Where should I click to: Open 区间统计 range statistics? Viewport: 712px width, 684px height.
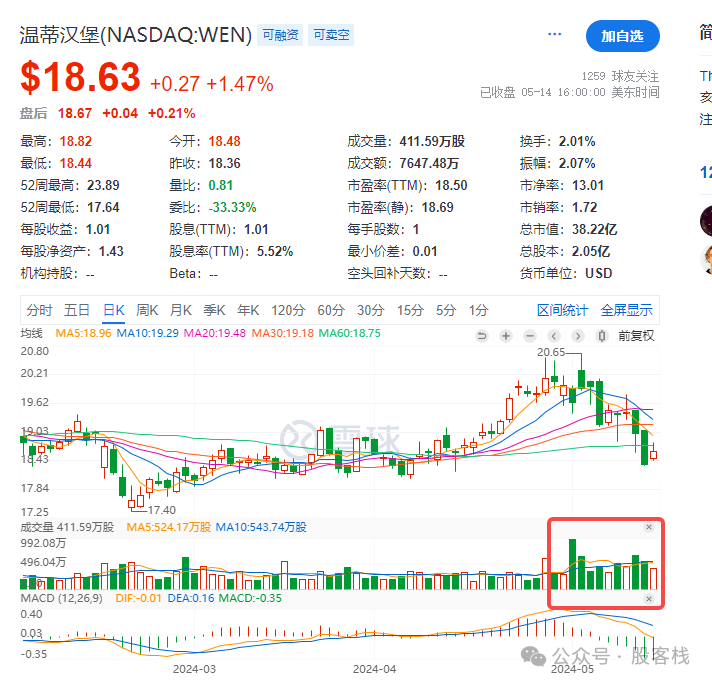coord(563,310)
